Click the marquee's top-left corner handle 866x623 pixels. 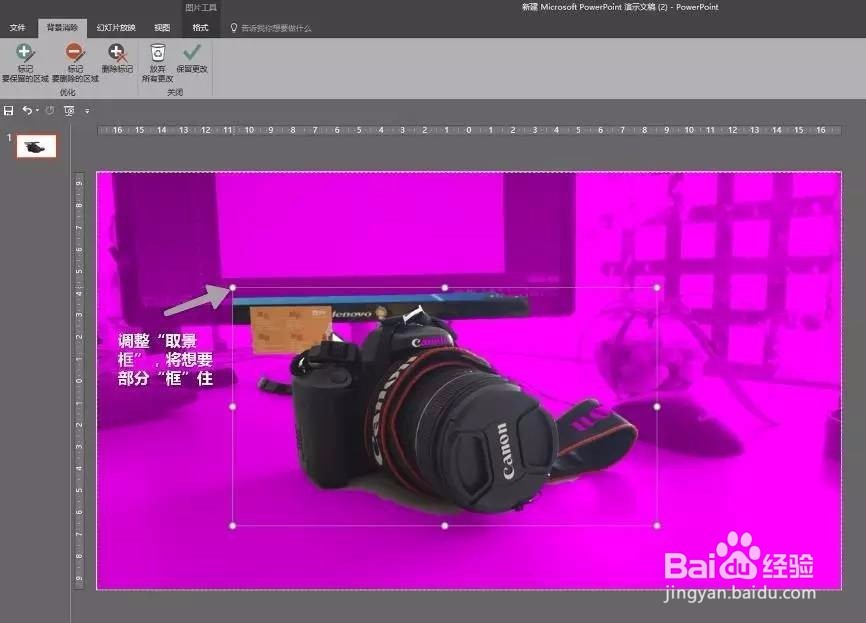pos(233,287)
